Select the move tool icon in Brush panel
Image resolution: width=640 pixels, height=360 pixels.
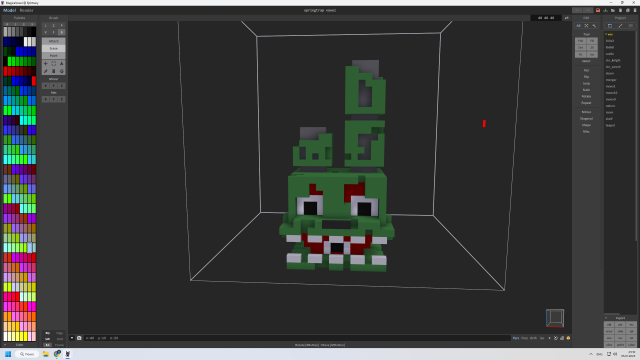45,64
